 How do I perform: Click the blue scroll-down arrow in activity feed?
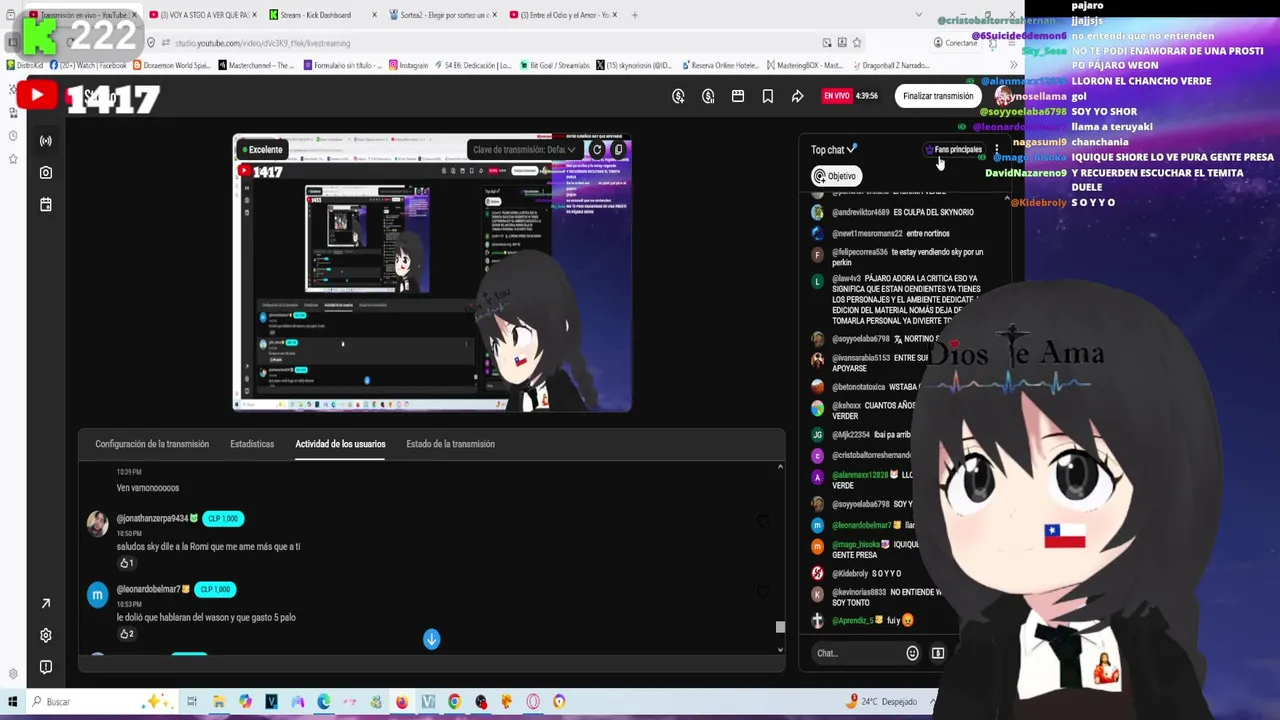pos(431,639)
